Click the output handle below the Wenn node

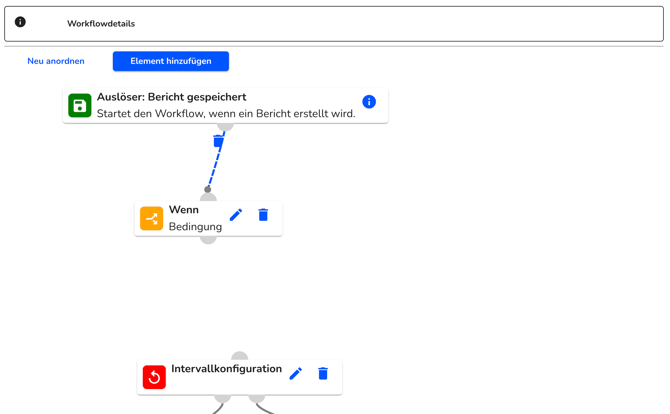[x=208, y=240]
